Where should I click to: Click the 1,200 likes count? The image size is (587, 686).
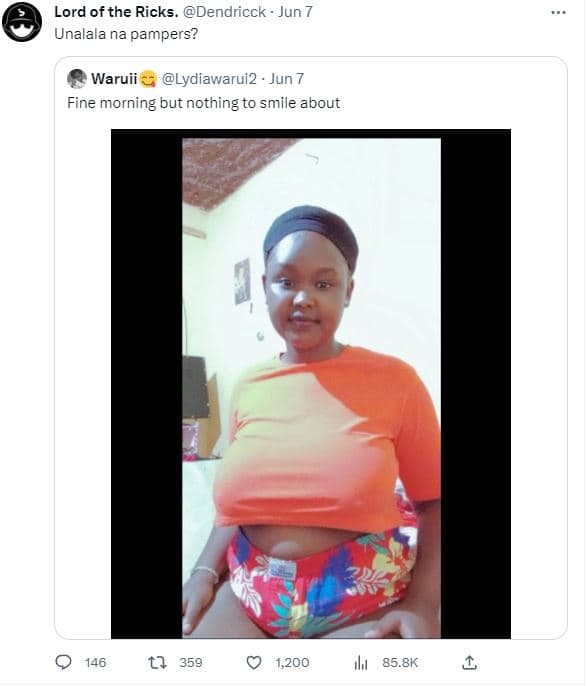(x=292, y=663)
